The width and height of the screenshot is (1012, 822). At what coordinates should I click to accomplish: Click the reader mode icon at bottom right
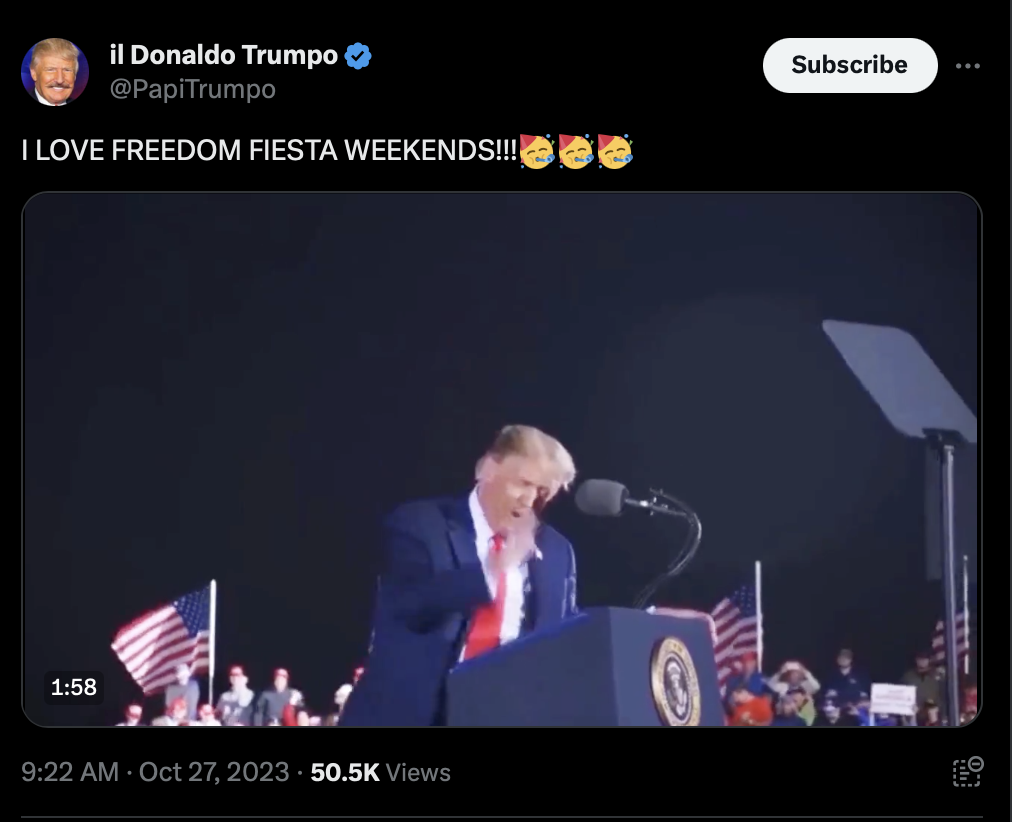click(x=967, y=772)
